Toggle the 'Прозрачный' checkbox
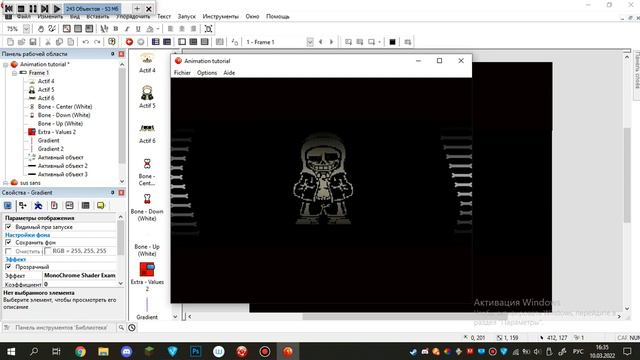The height and width of the screenshot is (360, 640). tap(8, 267)
